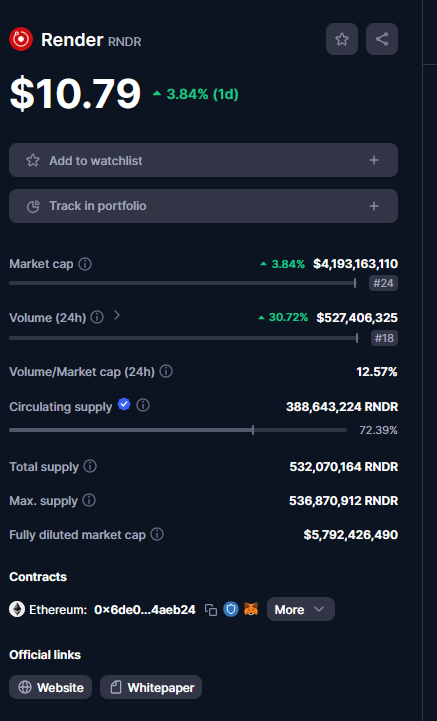Open the official Website link
This screenshot has width=437, height=721.
[51, 687]
